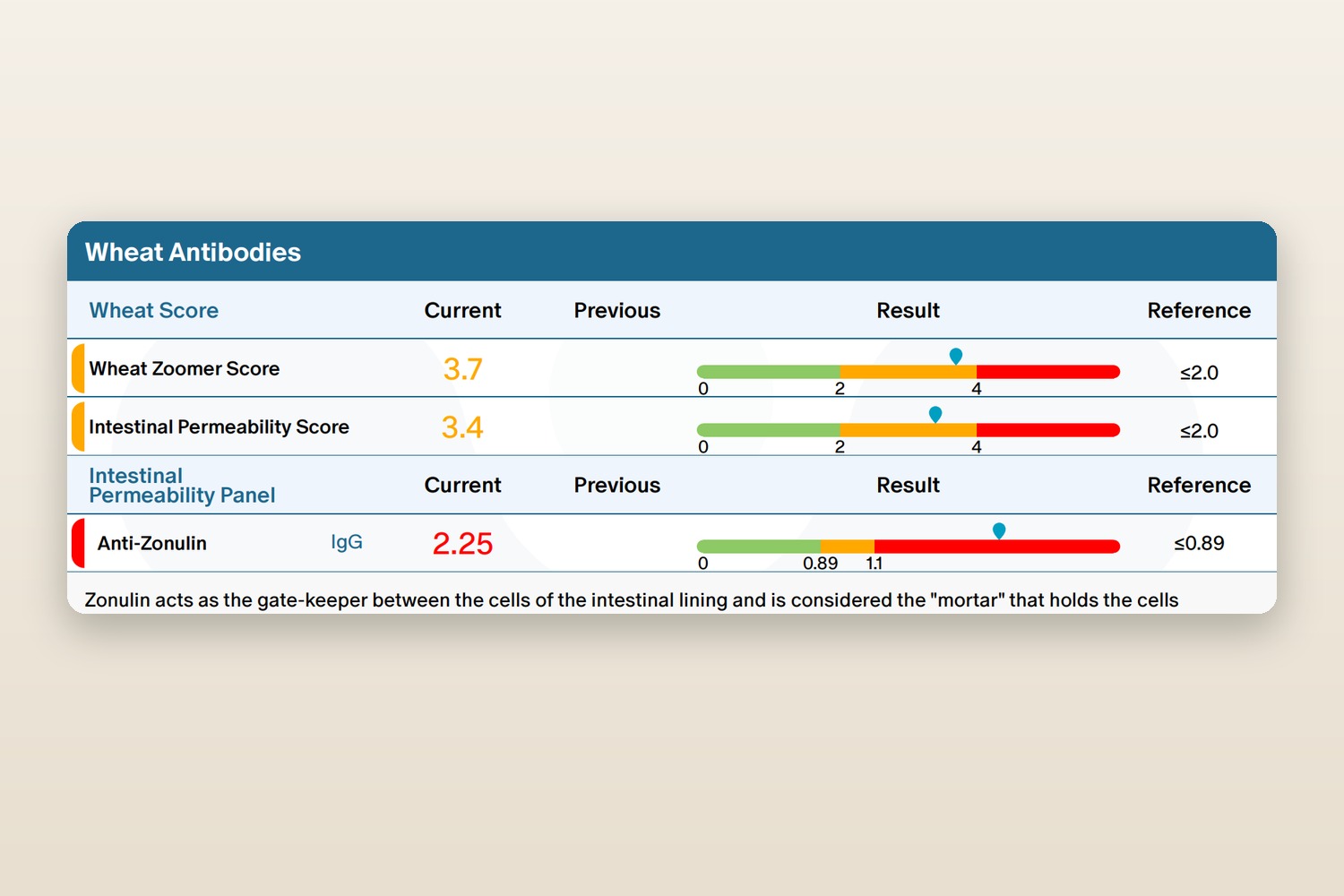Click the Previous column header in Wheat Score section
The height and width of the screenshot is (896, 1344).
tap(617, 310)
